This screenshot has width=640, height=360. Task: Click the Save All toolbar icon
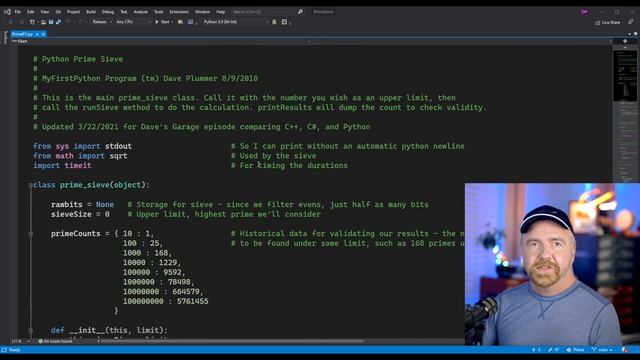(x=58, y=22)
